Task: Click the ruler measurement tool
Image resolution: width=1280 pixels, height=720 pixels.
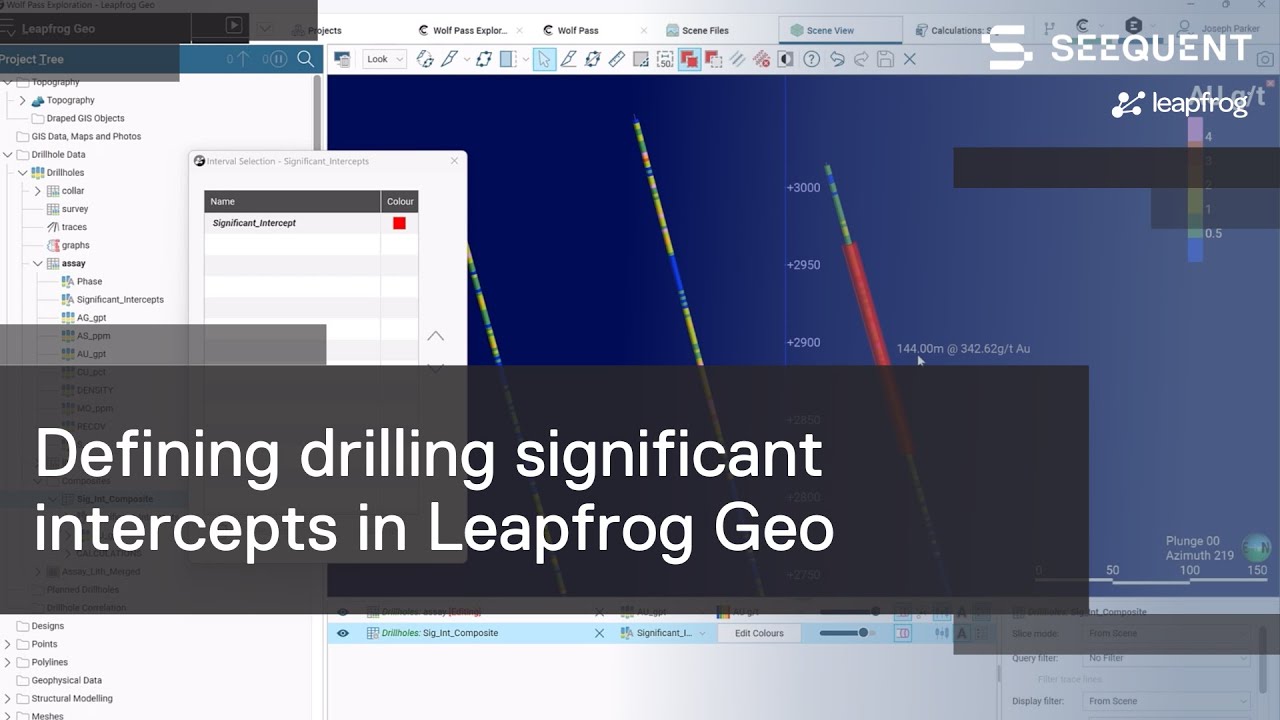Action: (616, 59)
